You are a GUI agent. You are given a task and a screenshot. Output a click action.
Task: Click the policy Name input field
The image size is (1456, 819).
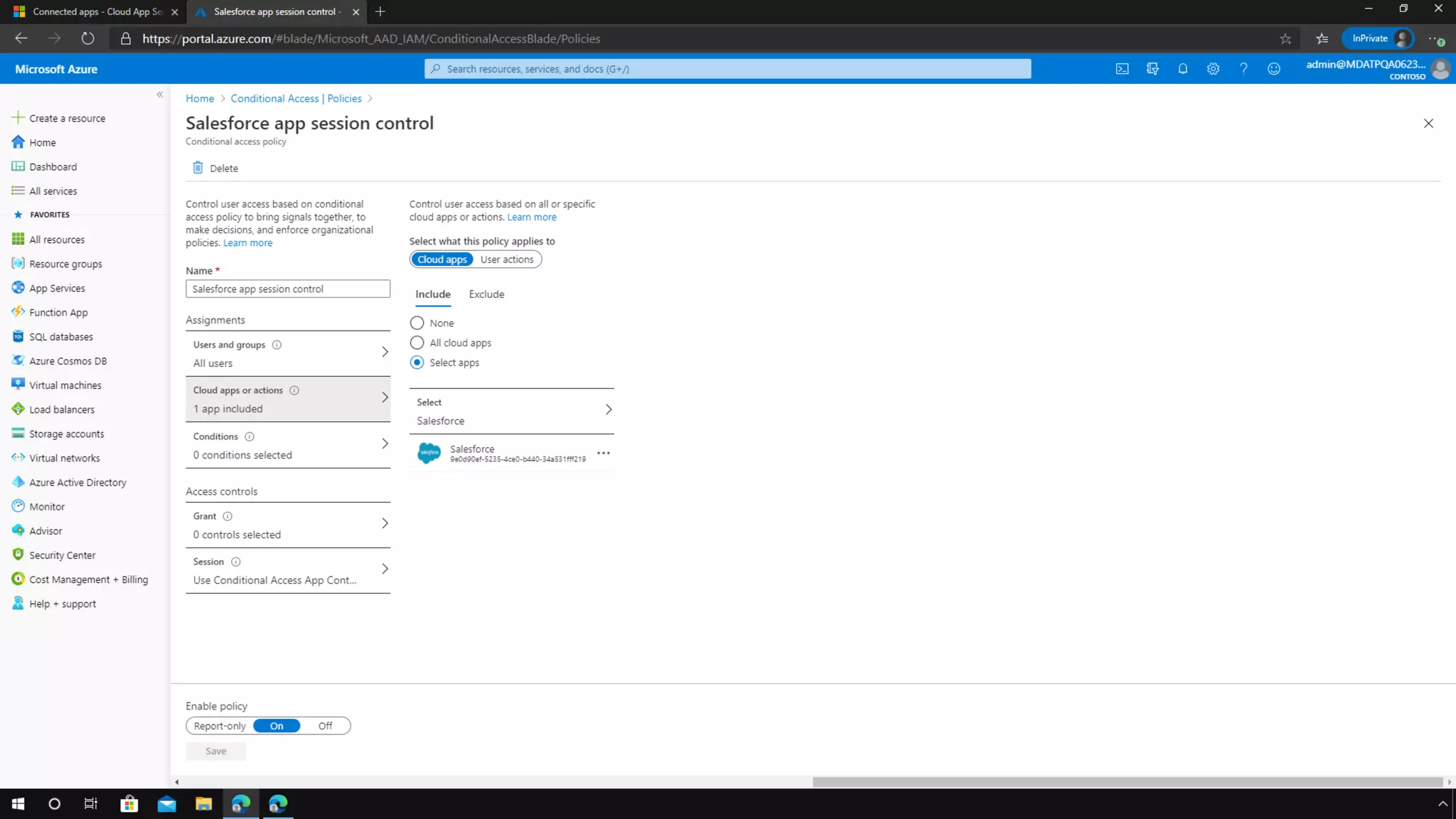[287, 289]
